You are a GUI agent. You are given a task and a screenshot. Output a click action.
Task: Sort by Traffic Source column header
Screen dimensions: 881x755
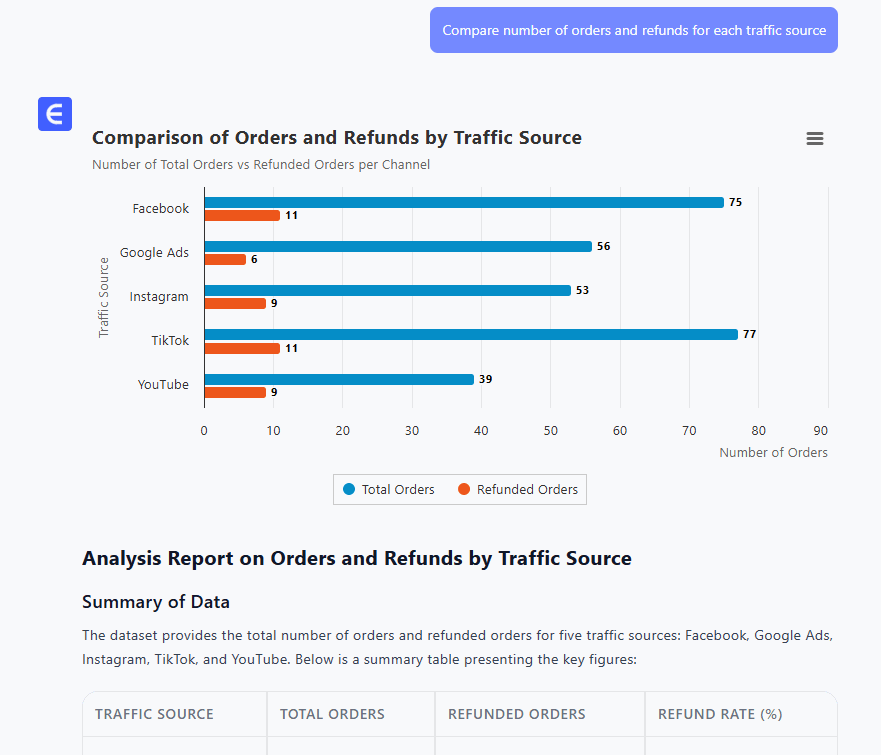154,714
